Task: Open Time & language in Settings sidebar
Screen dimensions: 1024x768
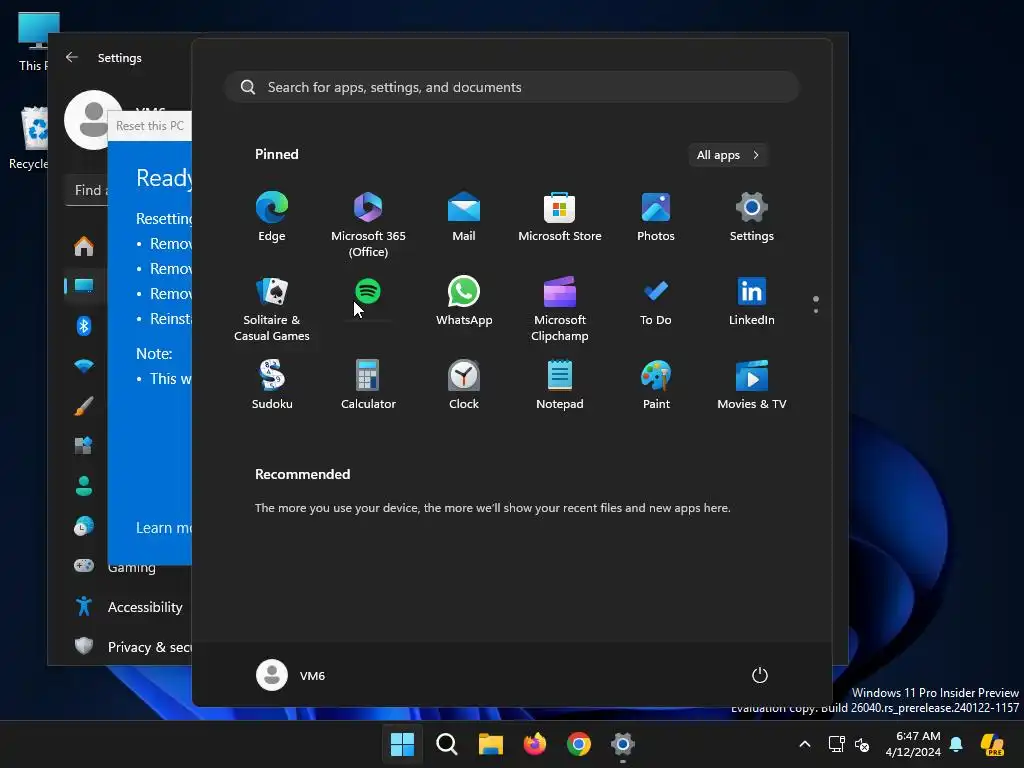Action: point(84,526)
